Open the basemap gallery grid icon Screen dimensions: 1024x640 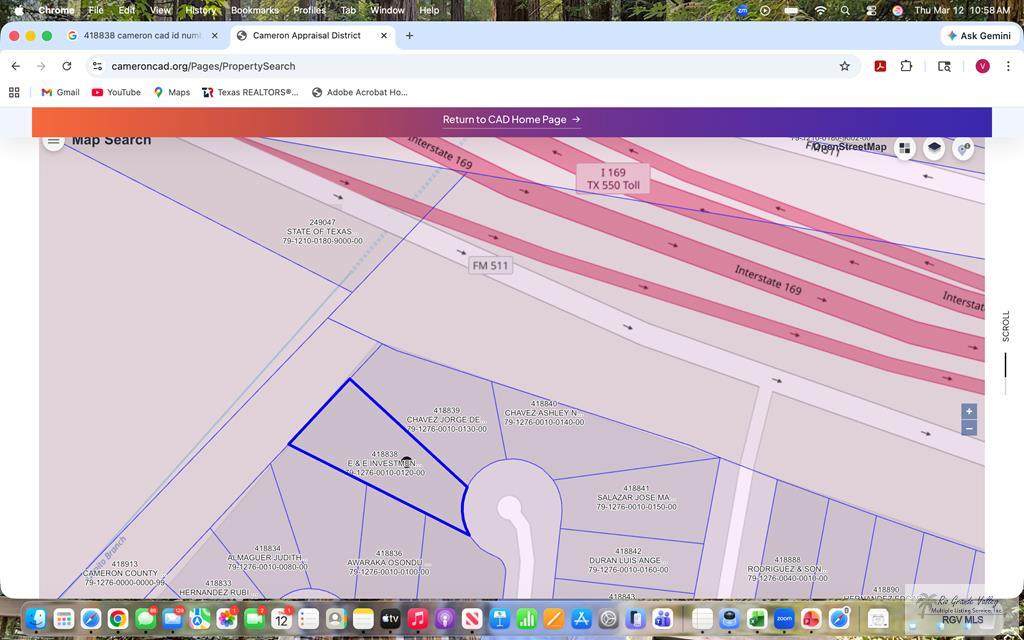(x=904, y=148)
